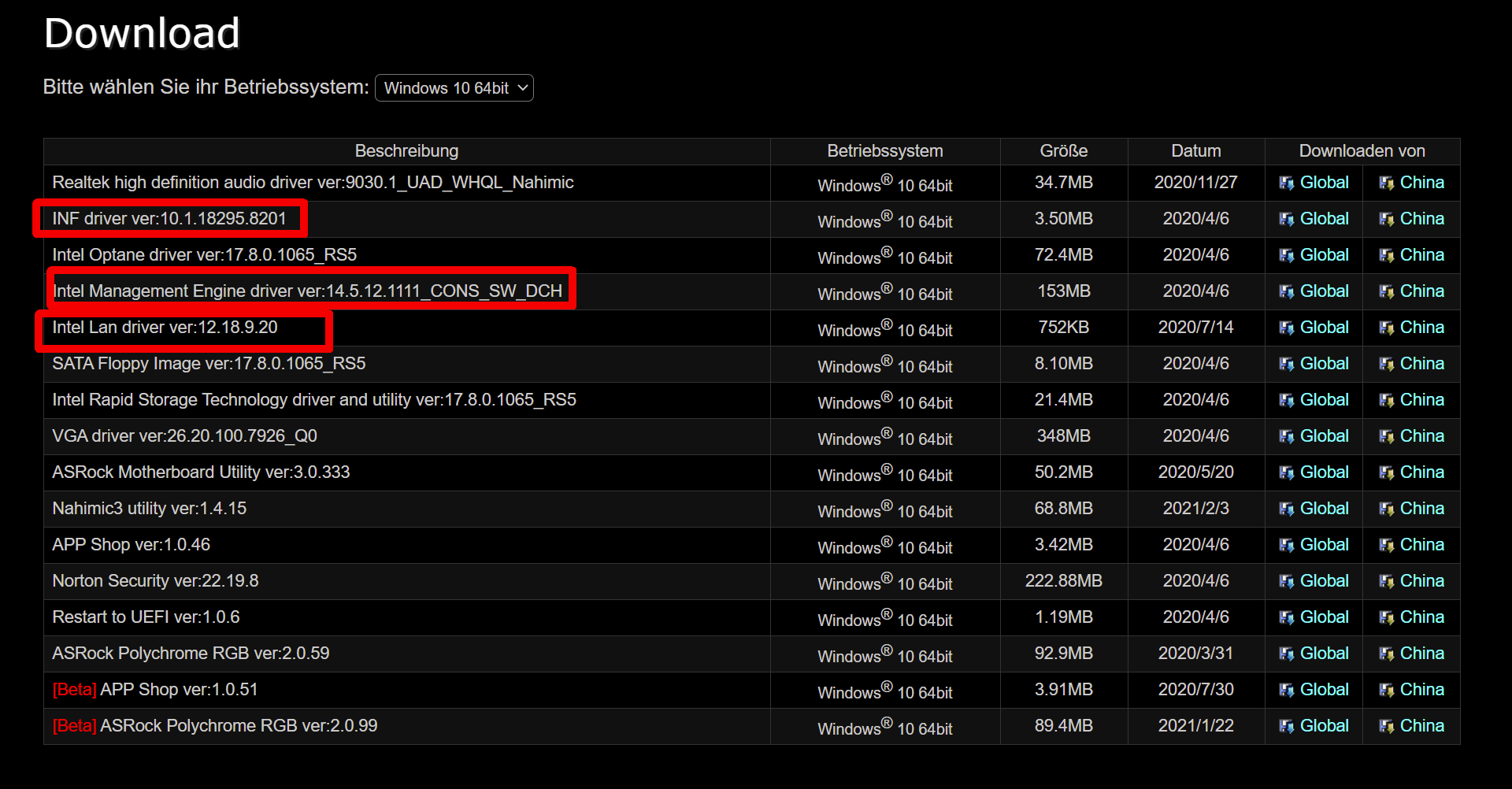This screenshot has width=1512, height=789.
Task: Download Restart to UEFI via Global link
Action: (1324, 617)
